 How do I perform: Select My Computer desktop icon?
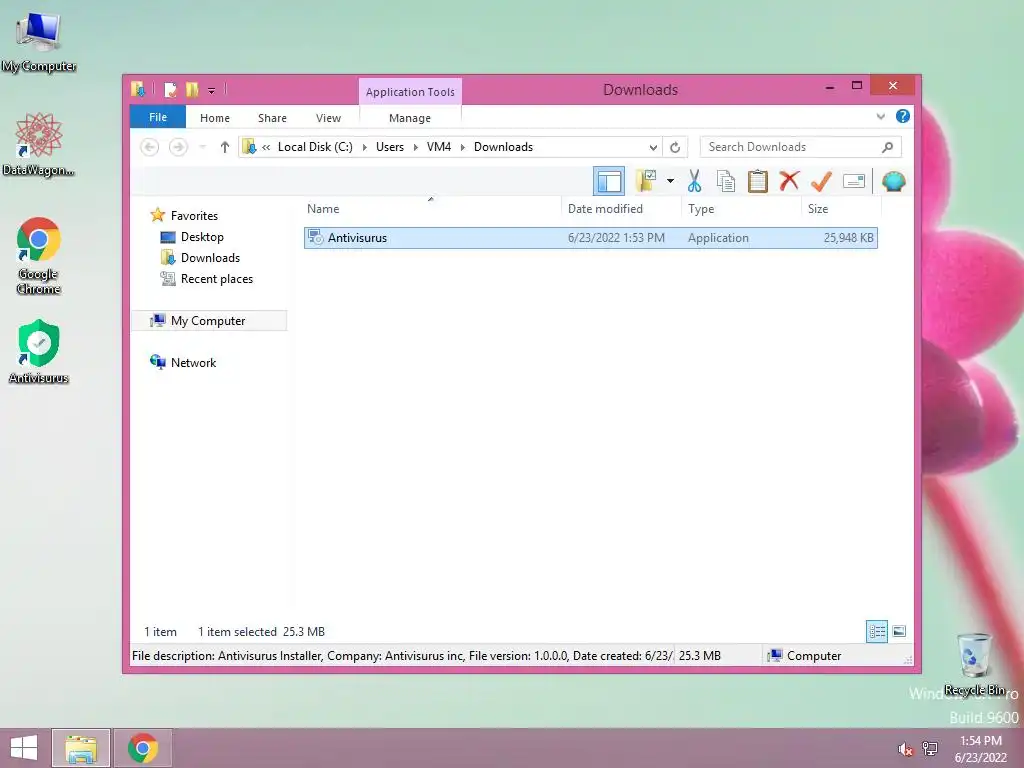(x=39, y=42)
